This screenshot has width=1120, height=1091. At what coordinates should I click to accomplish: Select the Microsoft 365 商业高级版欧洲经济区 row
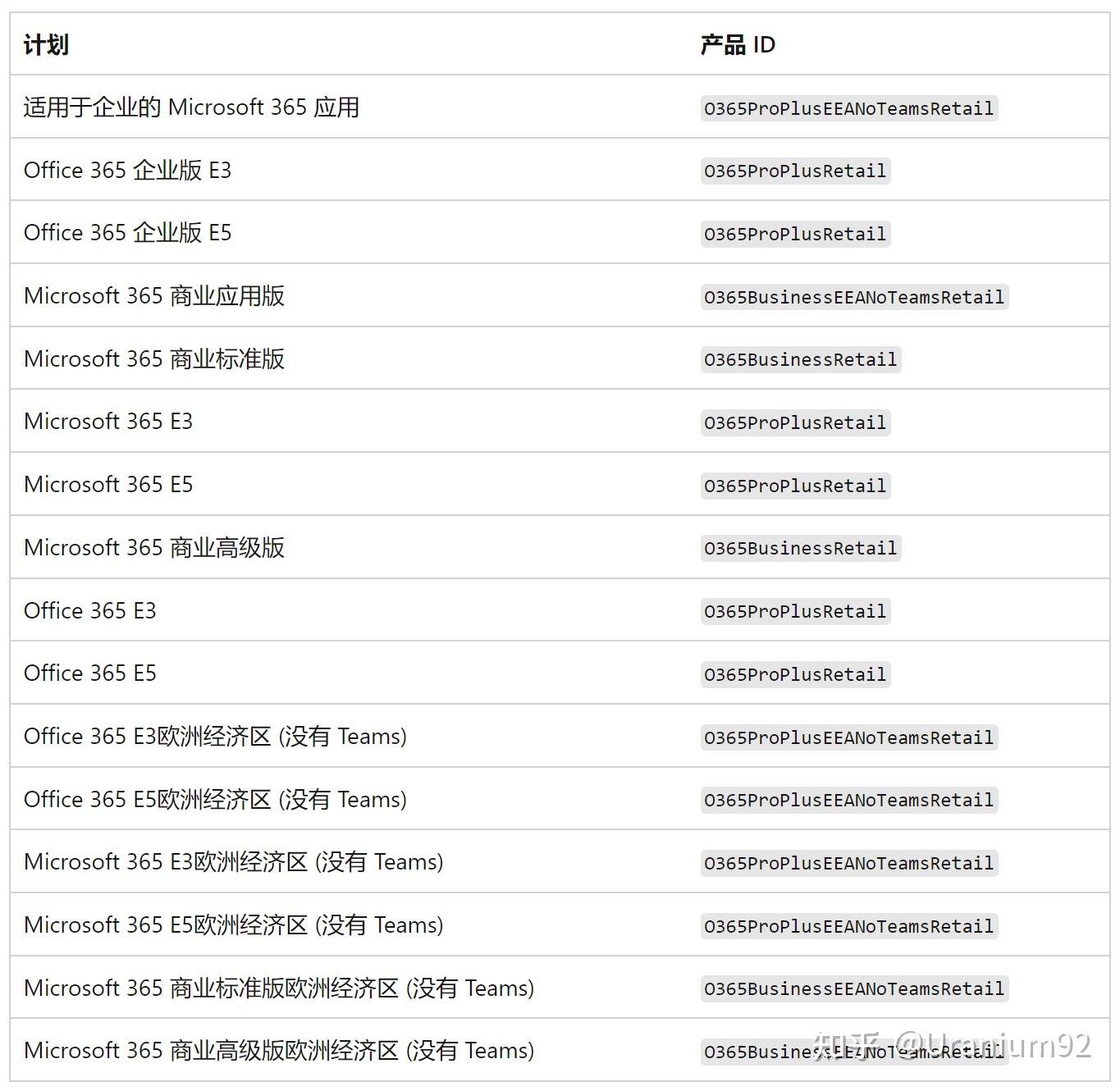pyautogui.click(x=279, y=1050)
